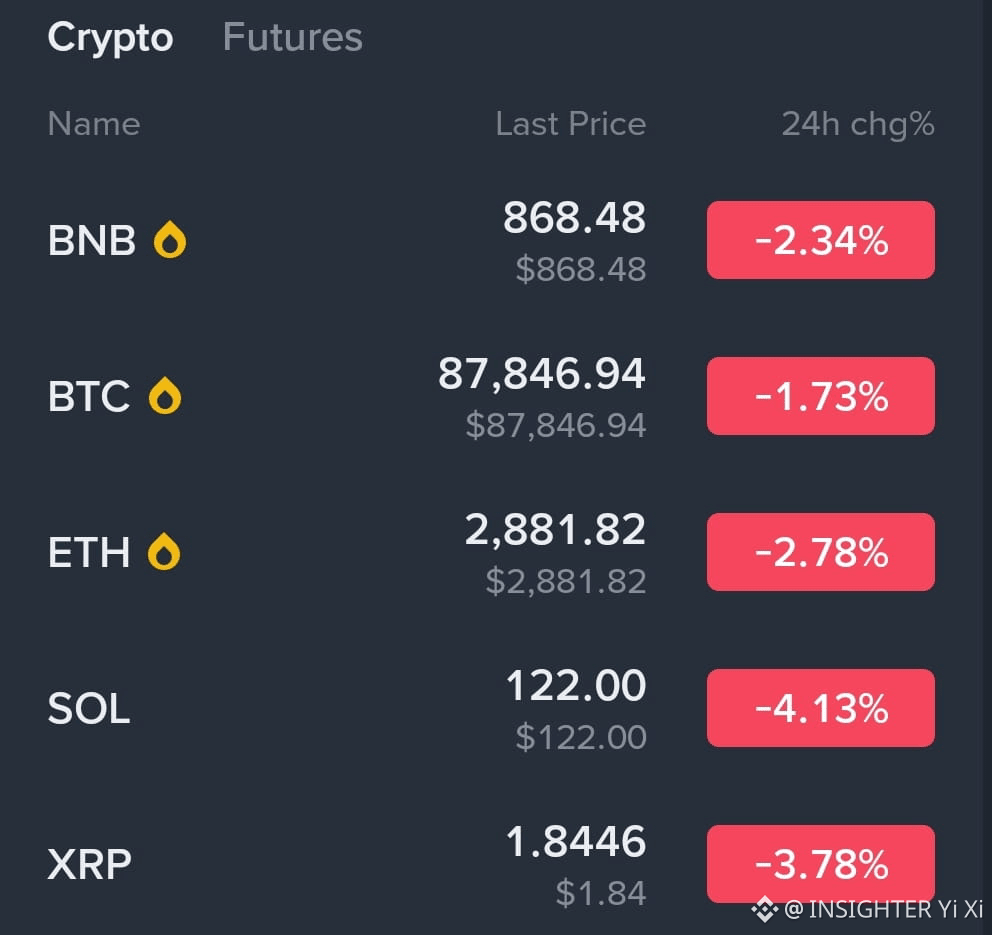Viewport: 992px width, 935px height.
Task: Tap the XRP -3.78% change badge
Action: (x=820, y=863)
